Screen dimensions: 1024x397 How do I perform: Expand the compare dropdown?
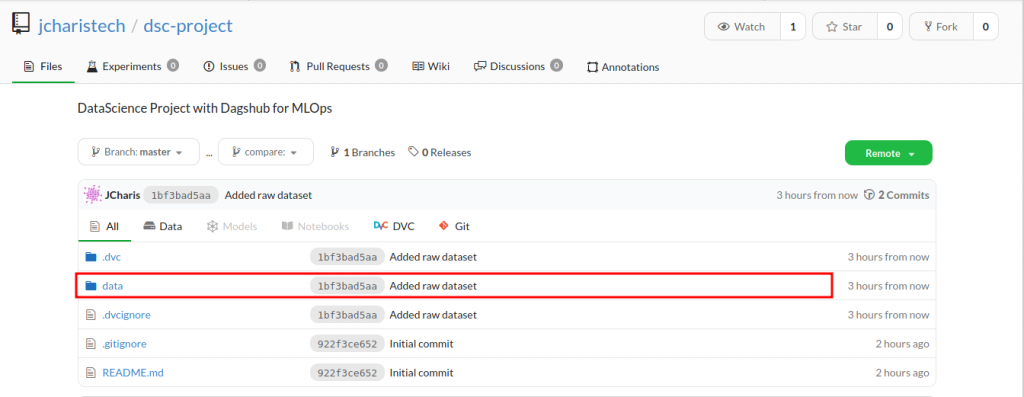[266, 152]
